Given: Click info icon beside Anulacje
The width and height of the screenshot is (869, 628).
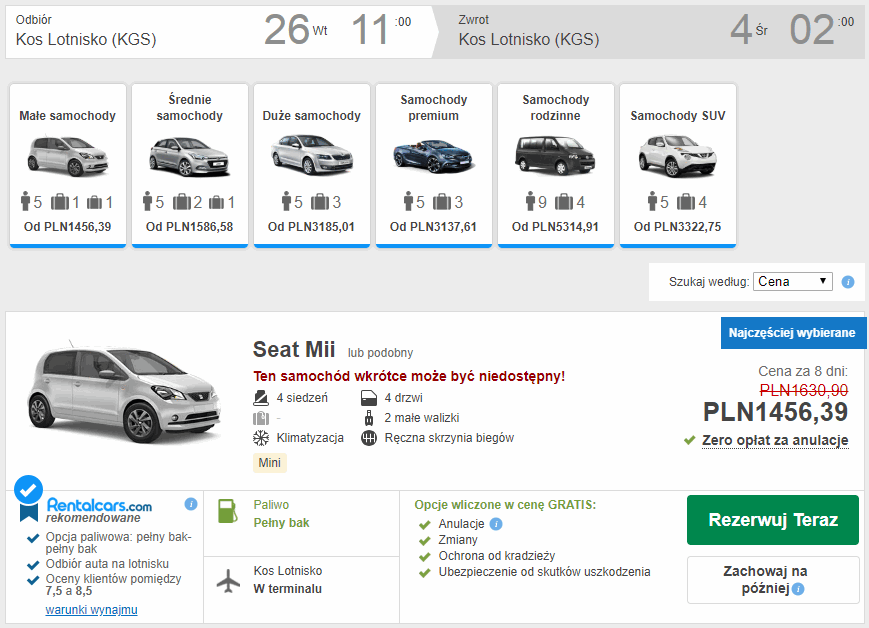Looking at the screenshot, I should coord(496,524).
